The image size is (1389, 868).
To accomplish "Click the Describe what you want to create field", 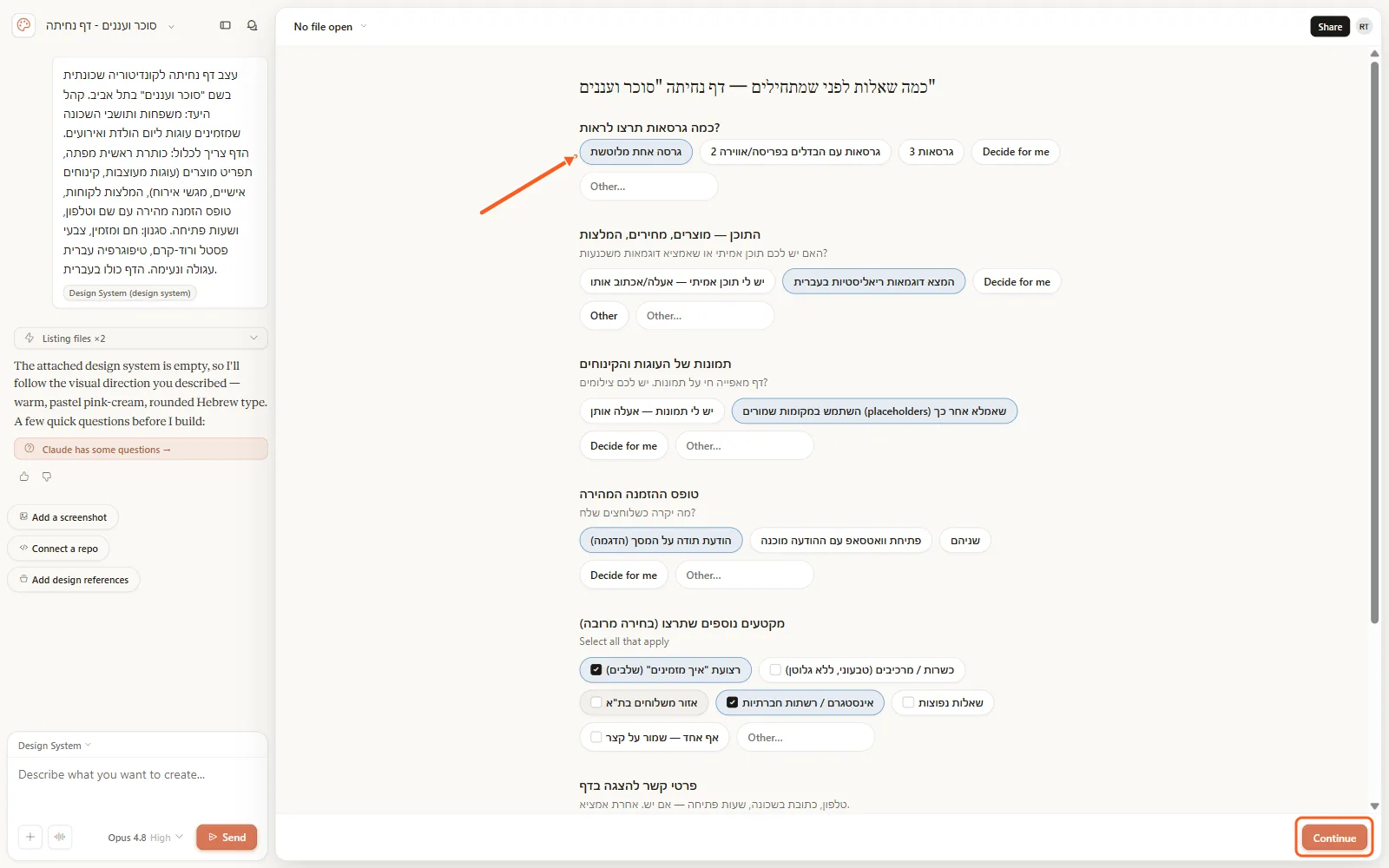I will [137, 775].
